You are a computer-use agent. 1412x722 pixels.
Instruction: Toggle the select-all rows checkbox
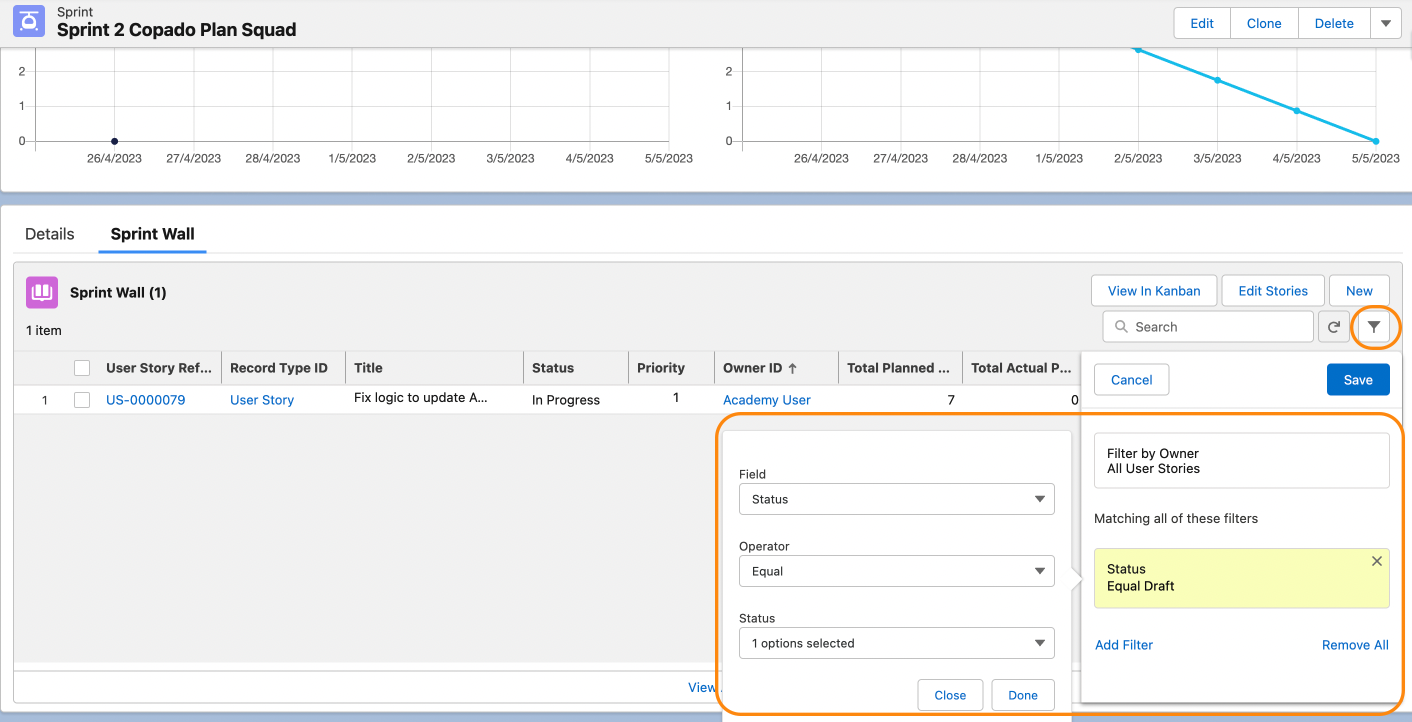pyautogui.click(x=82, y=368)
